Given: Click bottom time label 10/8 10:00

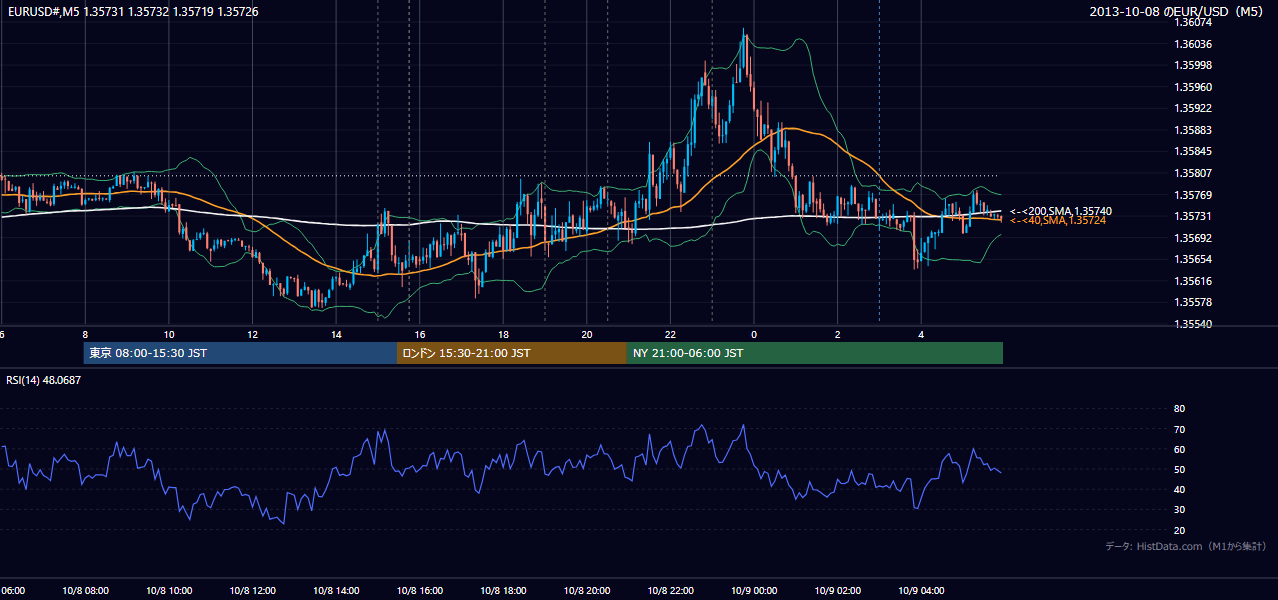Looking at the screenshot, I should pyautogui.click(x=169, y=591).
